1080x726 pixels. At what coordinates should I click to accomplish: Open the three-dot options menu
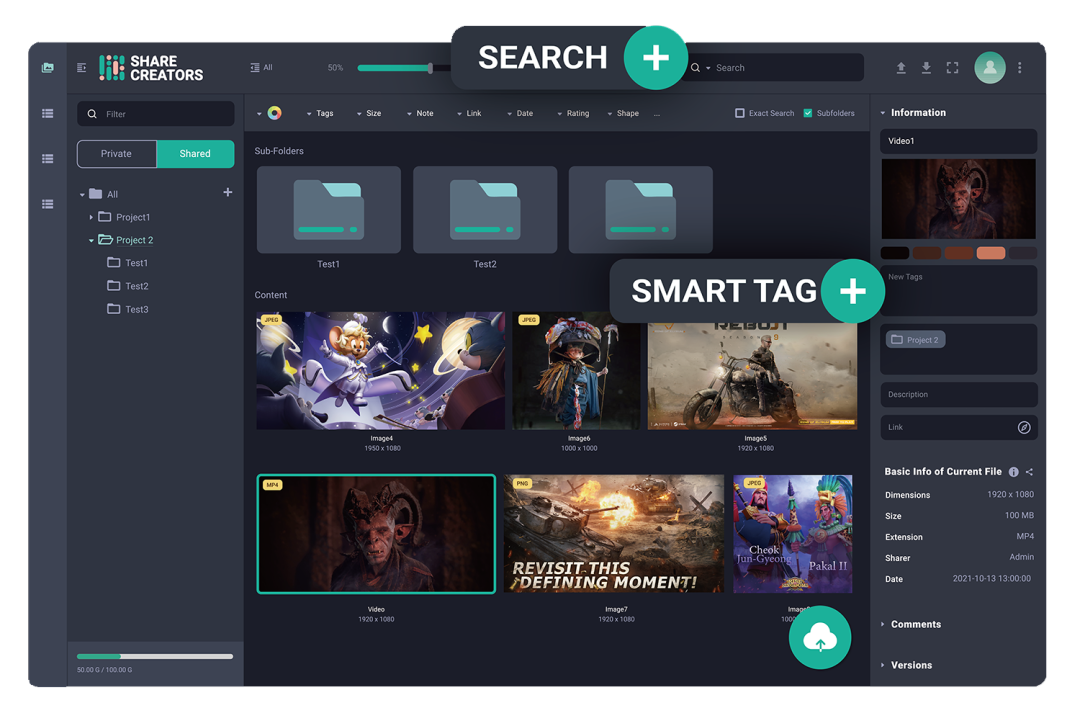(x=1019, y=67)
